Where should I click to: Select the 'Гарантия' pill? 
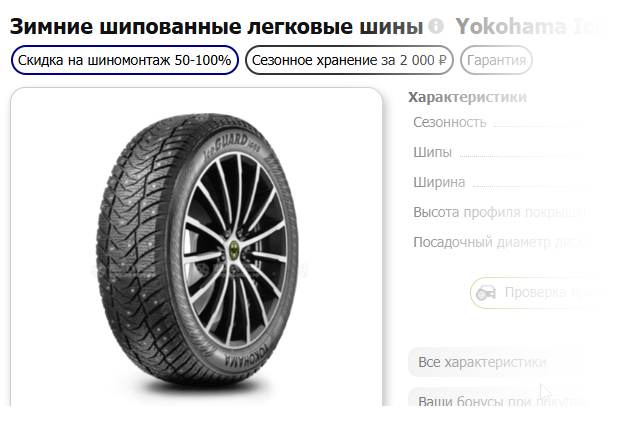click(x=496, y=61)
